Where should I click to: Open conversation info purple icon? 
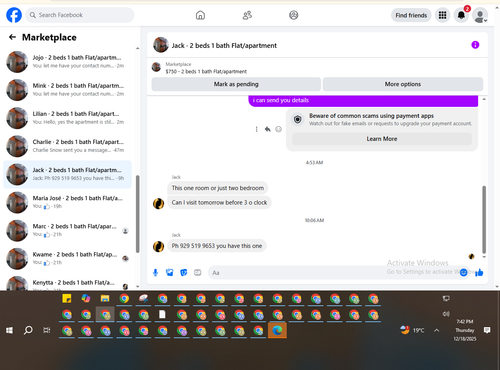click(475, 45)
